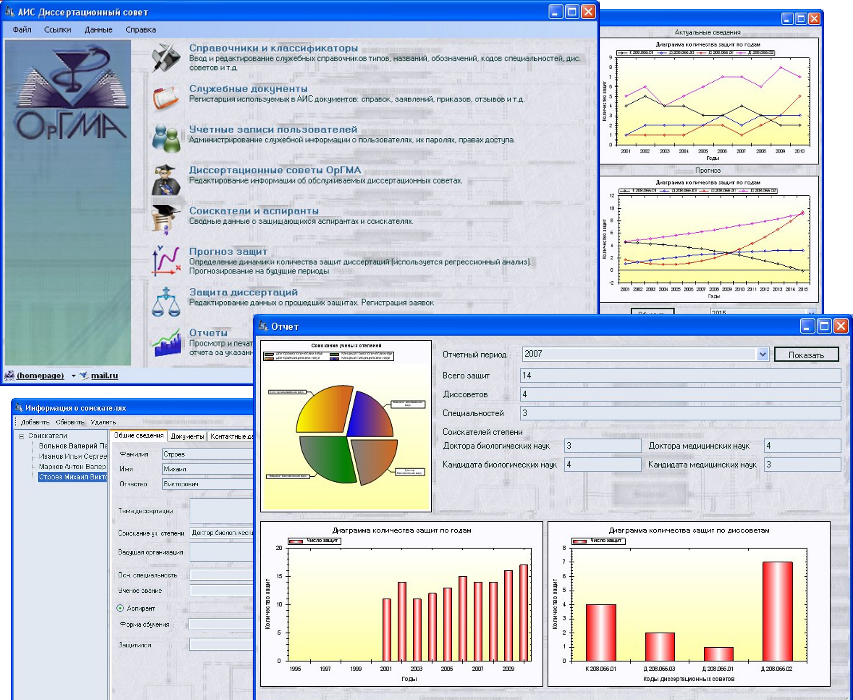Click the Служебные документы heading

pos(248,88)
